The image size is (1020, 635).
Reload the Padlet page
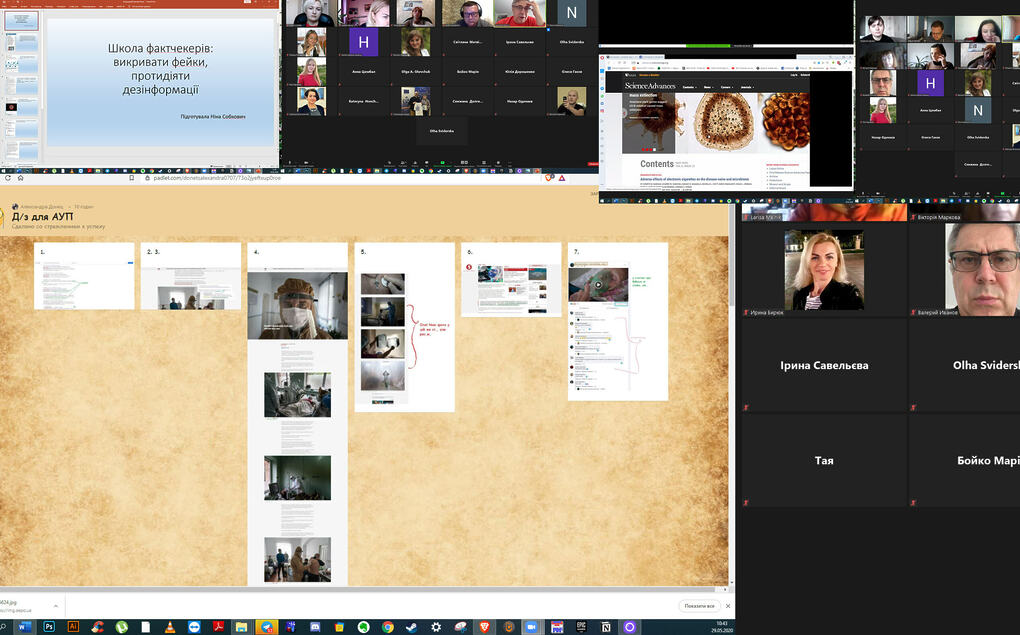(8, 178)
